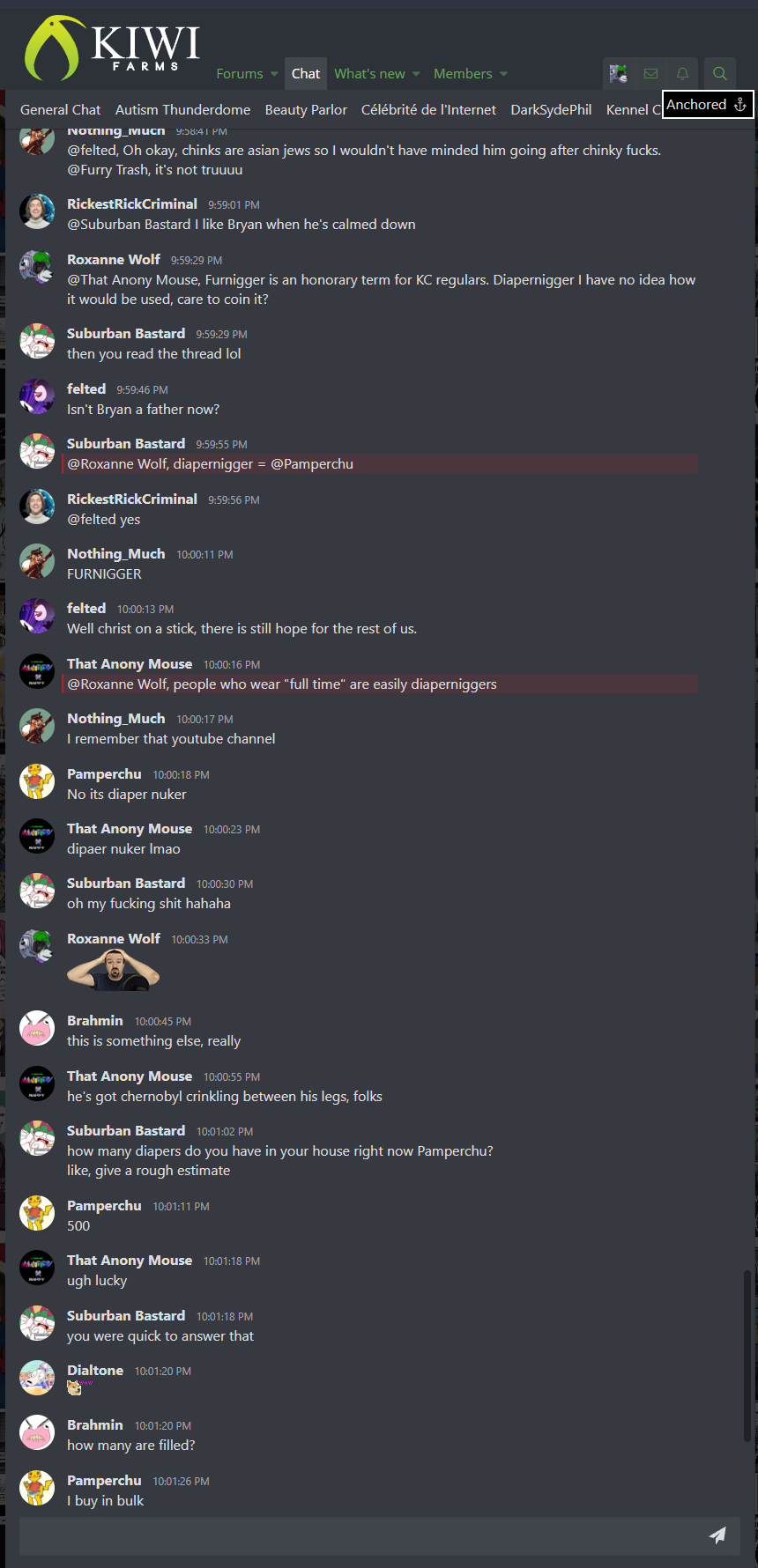This screenshot has width=758, height=1568.
Task: Switch to the Autism Thunderdome room
Action: [x=182, y=110]
